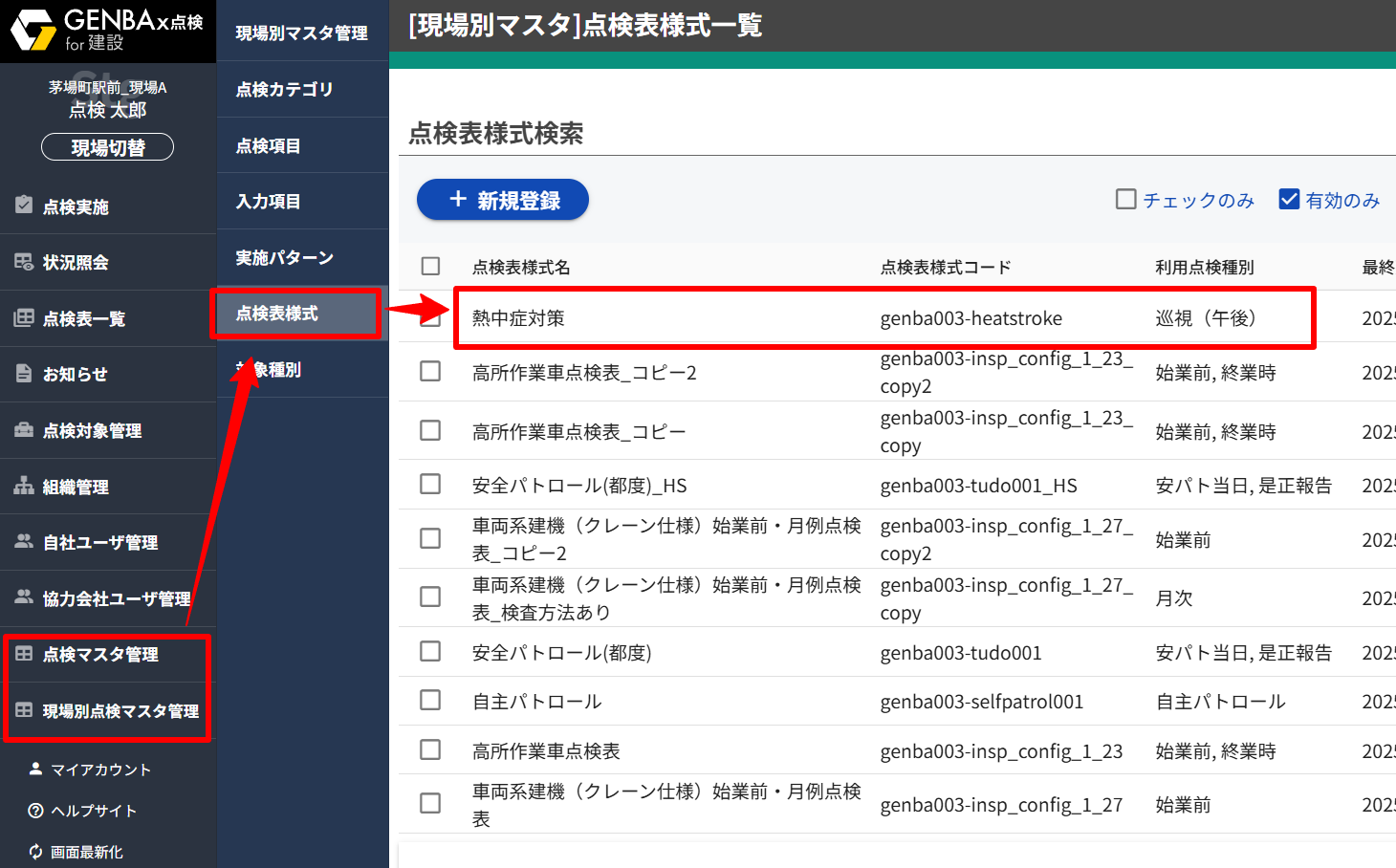The height and width of the screenshot is (868, 1396).
Task: Enable the チェックのみ checkbox
Action: coord(1126,199)
